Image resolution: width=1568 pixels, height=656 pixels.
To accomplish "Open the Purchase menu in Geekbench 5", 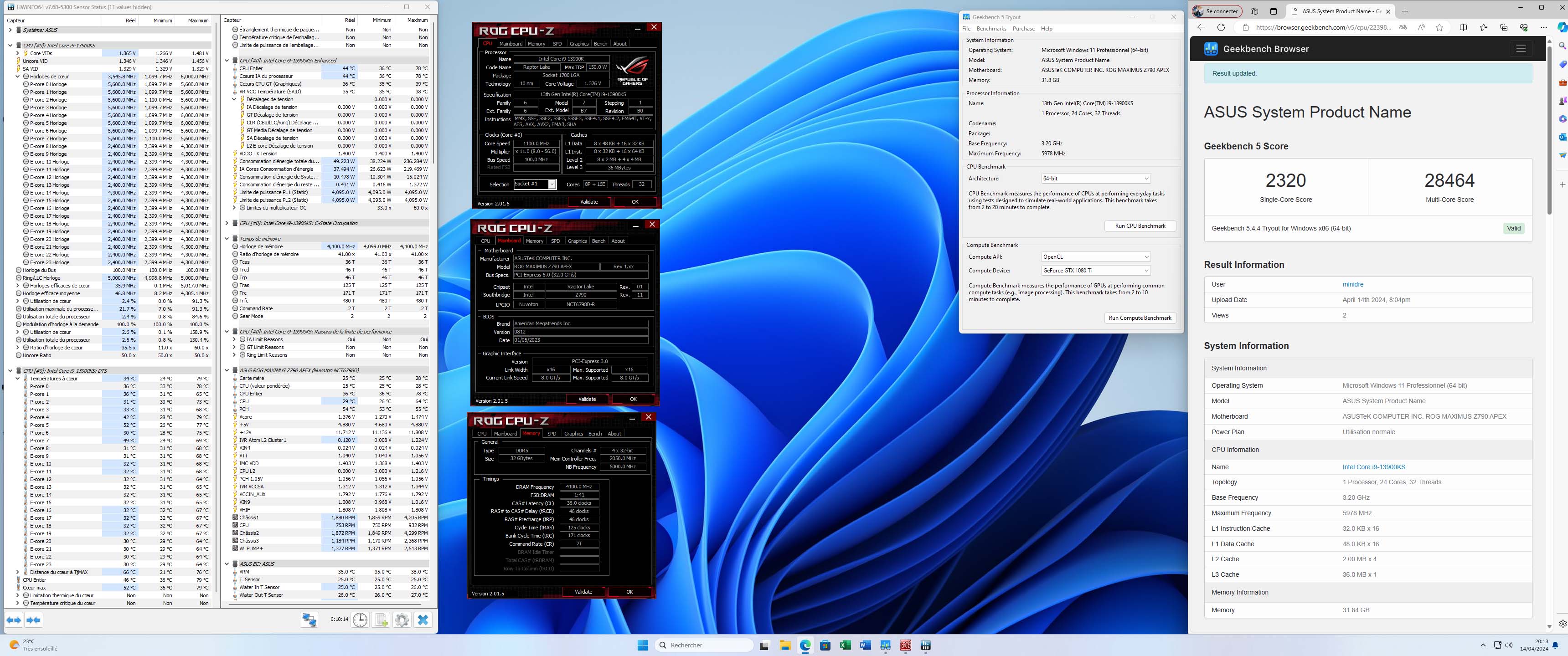I will click(1023, 29).
